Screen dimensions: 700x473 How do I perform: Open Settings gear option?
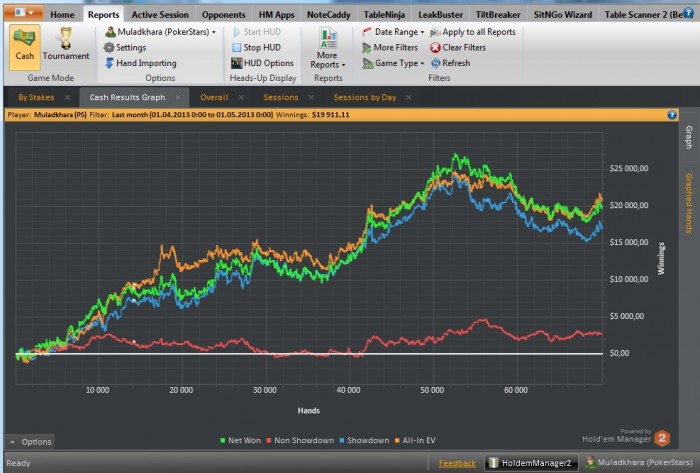point(125,47)
